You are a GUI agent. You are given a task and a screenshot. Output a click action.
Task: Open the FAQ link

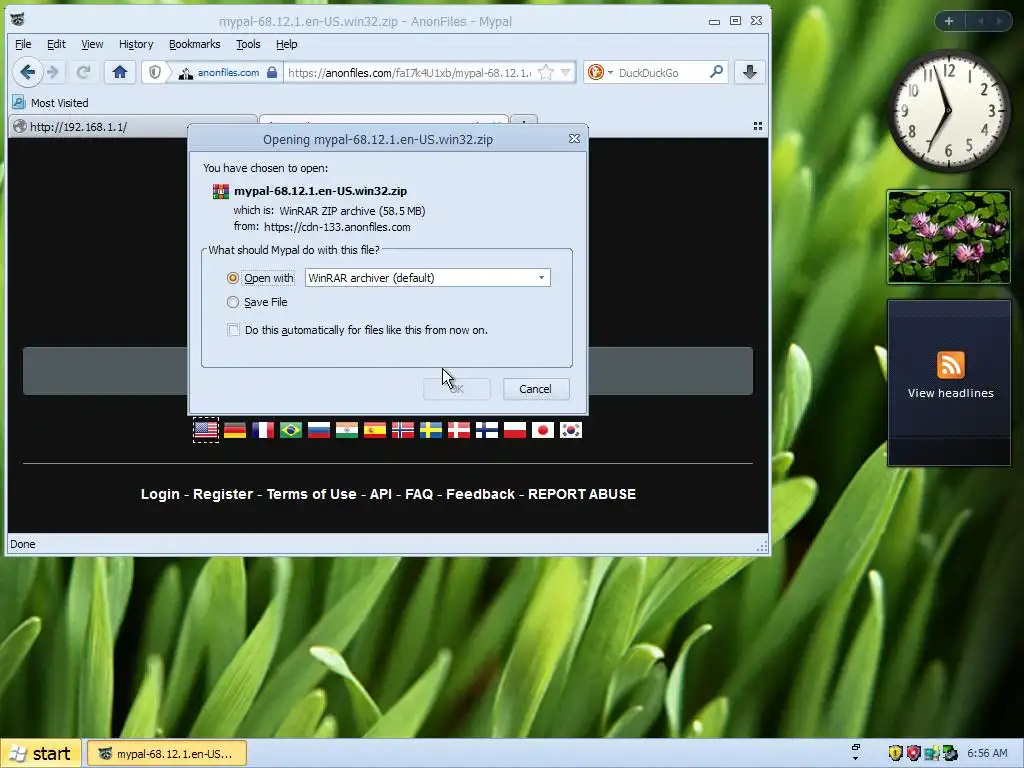(x=419, y=494)
